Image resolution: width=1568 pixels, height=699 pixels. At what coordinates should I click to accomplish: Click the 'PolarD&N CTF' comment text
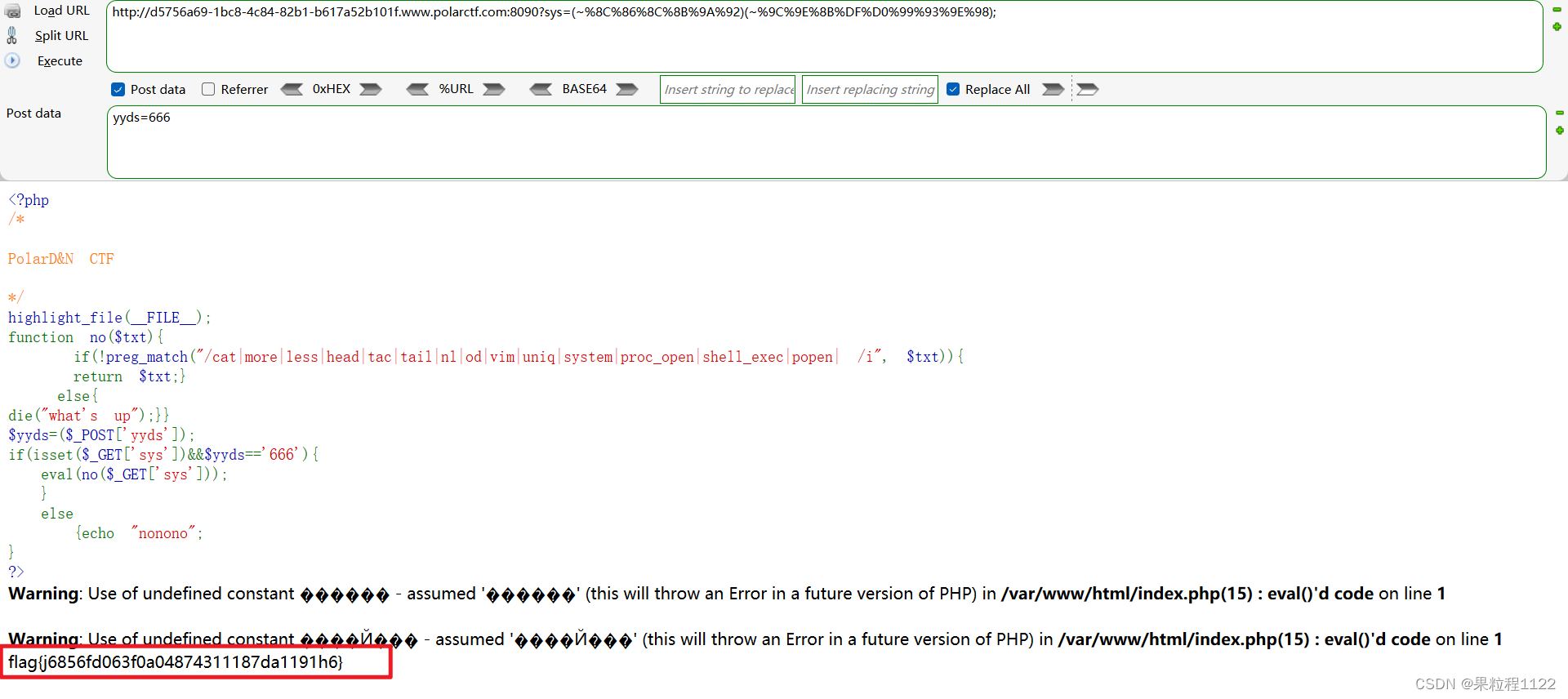pyautogui.click(x=61, y=259)
